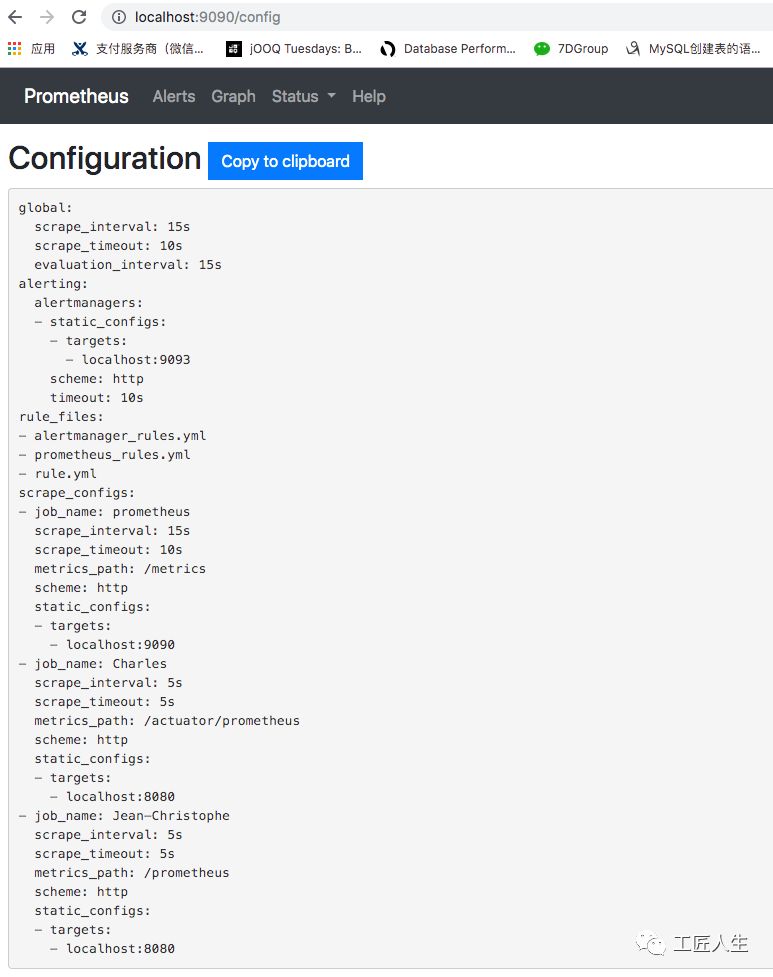Open the Apps grid bookmark icon
Viewport: 773px width, 977px height.
tap(15, 48)
